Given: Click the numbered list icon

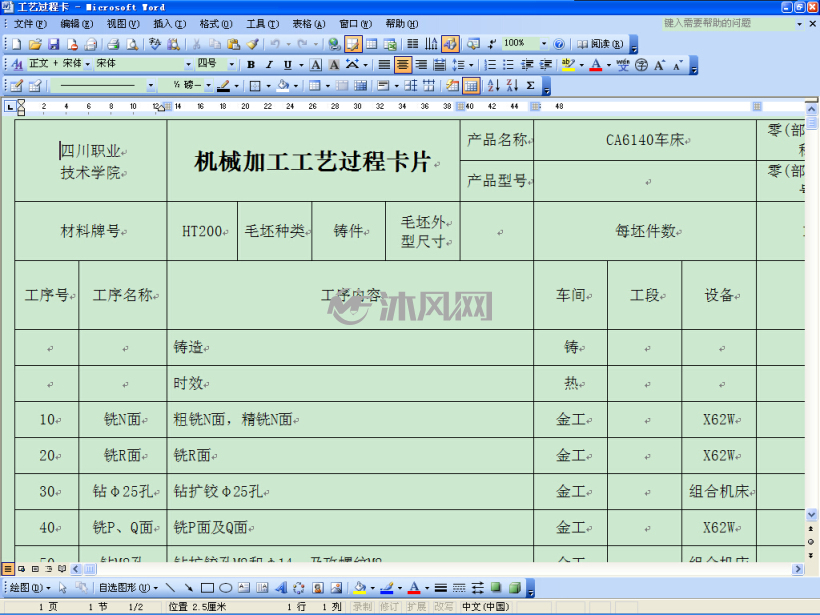Looking at the screenshot, I should [490, 65].
